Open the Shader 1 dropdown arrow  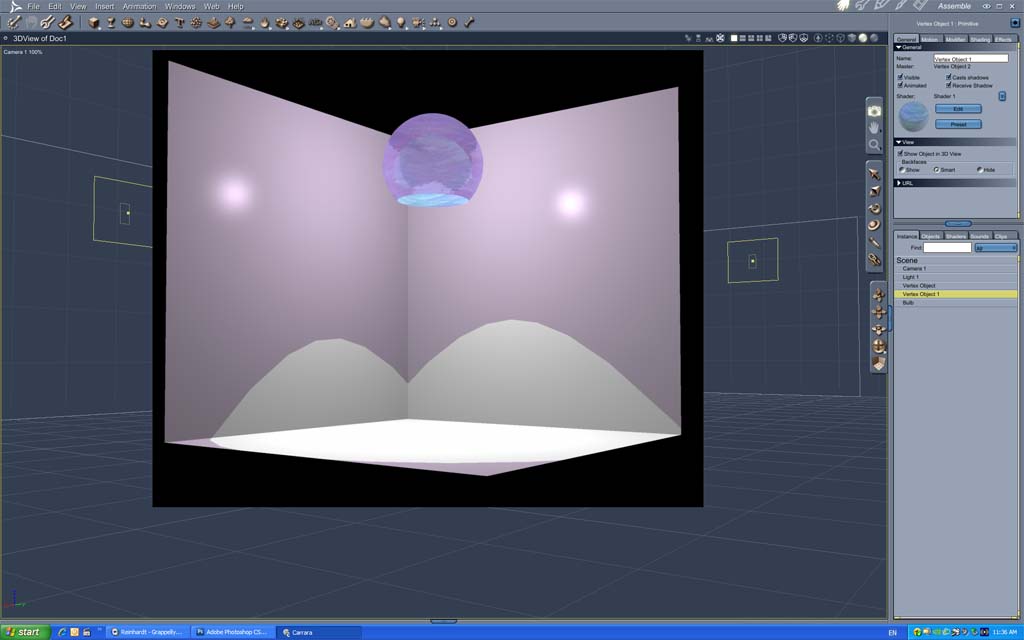pyautogui.click(x=1002, y=96)
